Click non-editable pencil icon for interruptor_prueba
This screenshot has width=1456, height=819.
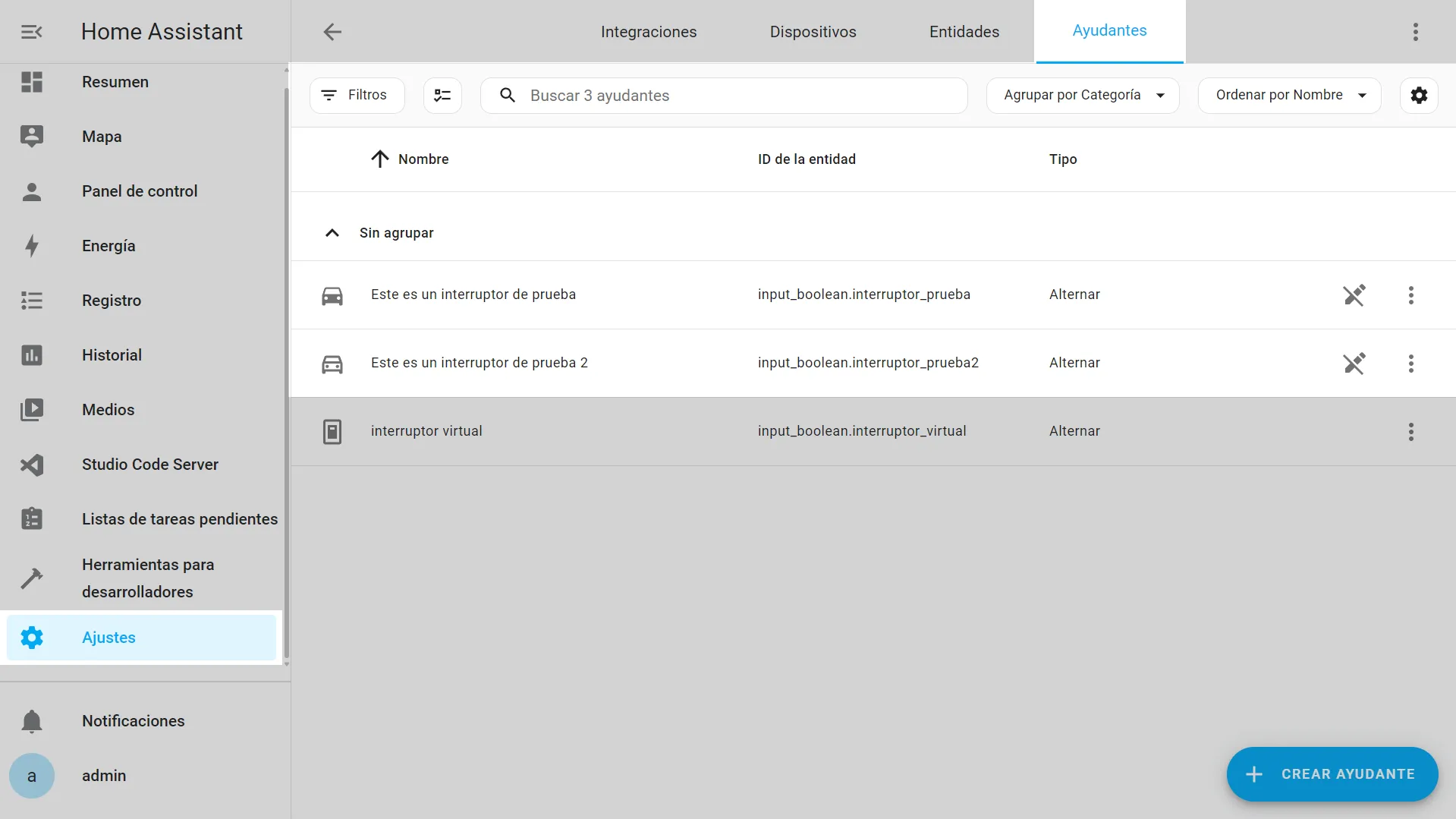point(1354,295)
